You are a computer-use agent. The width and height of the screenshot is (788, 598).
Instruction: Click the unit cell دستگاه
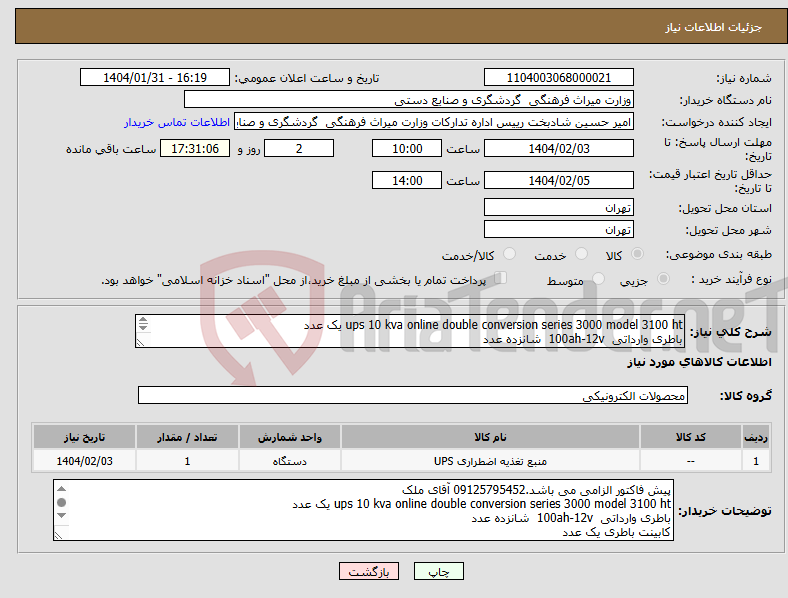coord(289,461)
